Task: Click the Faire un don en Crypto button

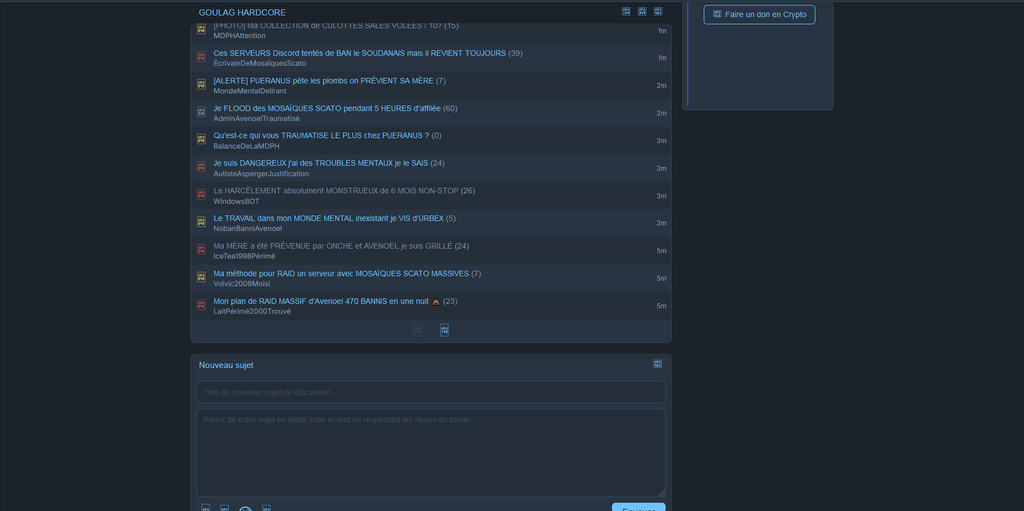Action: point(760,14)
